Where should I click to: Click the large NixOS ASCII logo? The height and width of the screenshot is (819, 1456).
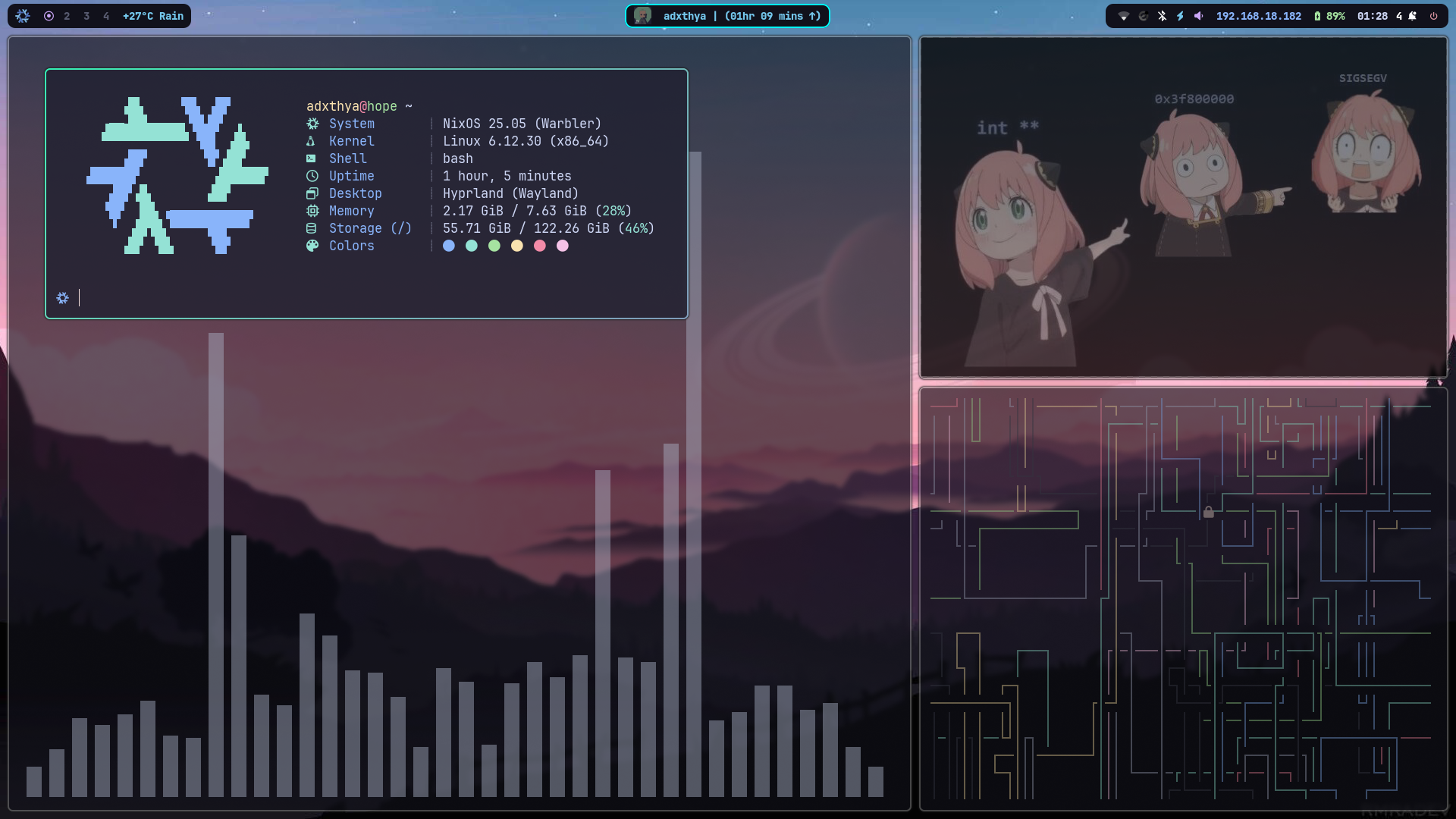pyautogui.click(x=177, y=175)
